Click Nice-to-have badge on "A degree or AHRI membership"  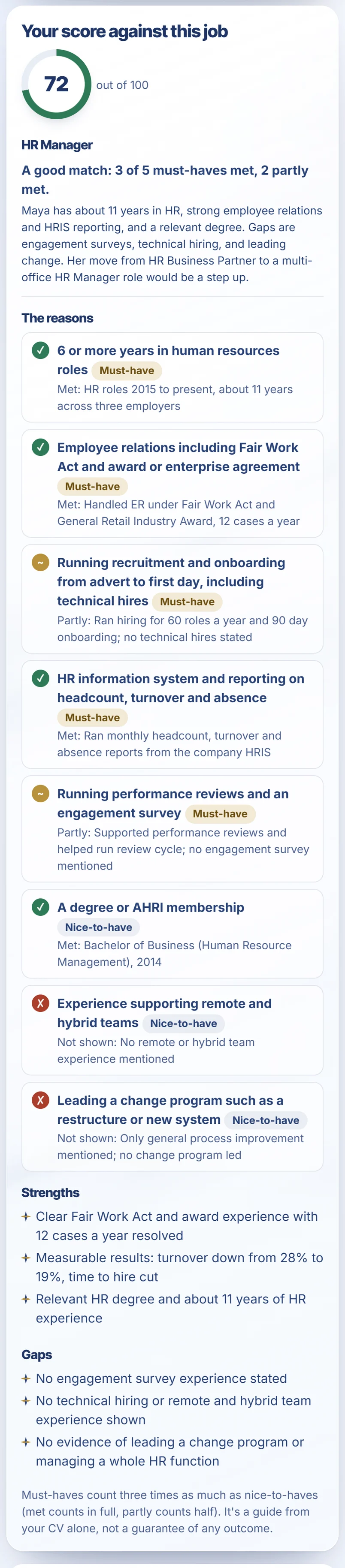pos(99,927)
